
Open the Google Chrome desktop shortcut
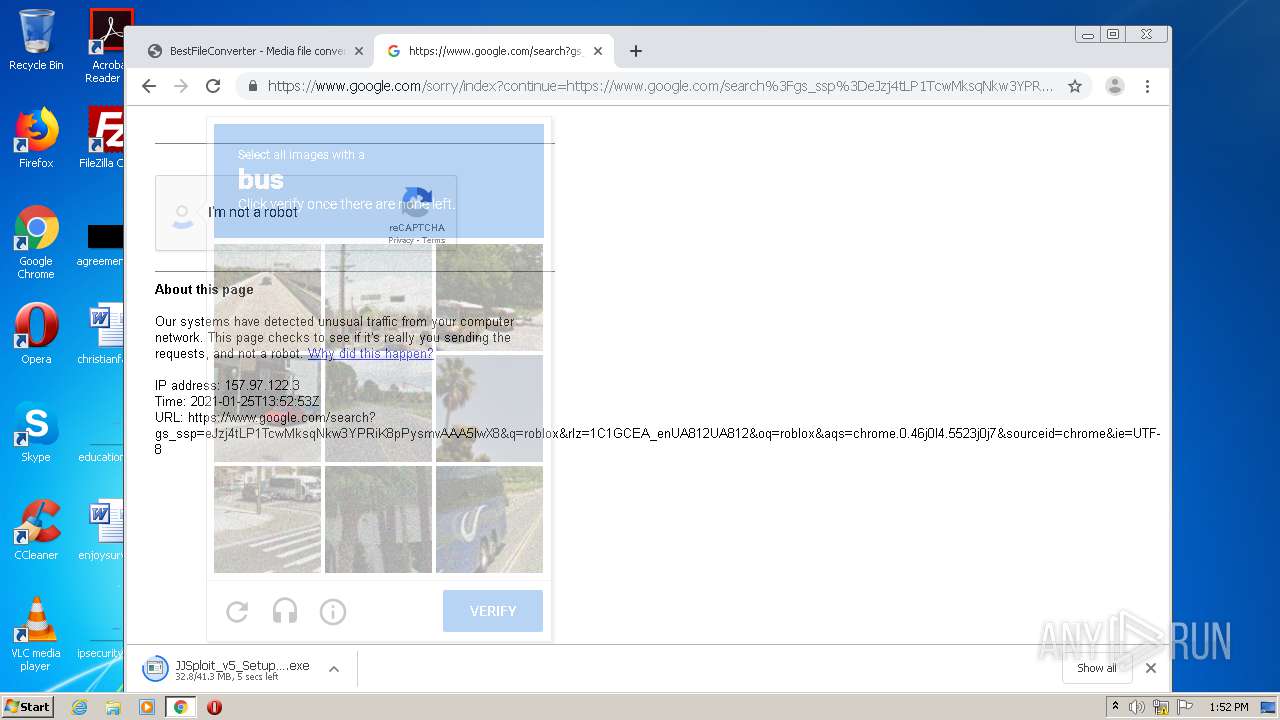tap(36, 242)
